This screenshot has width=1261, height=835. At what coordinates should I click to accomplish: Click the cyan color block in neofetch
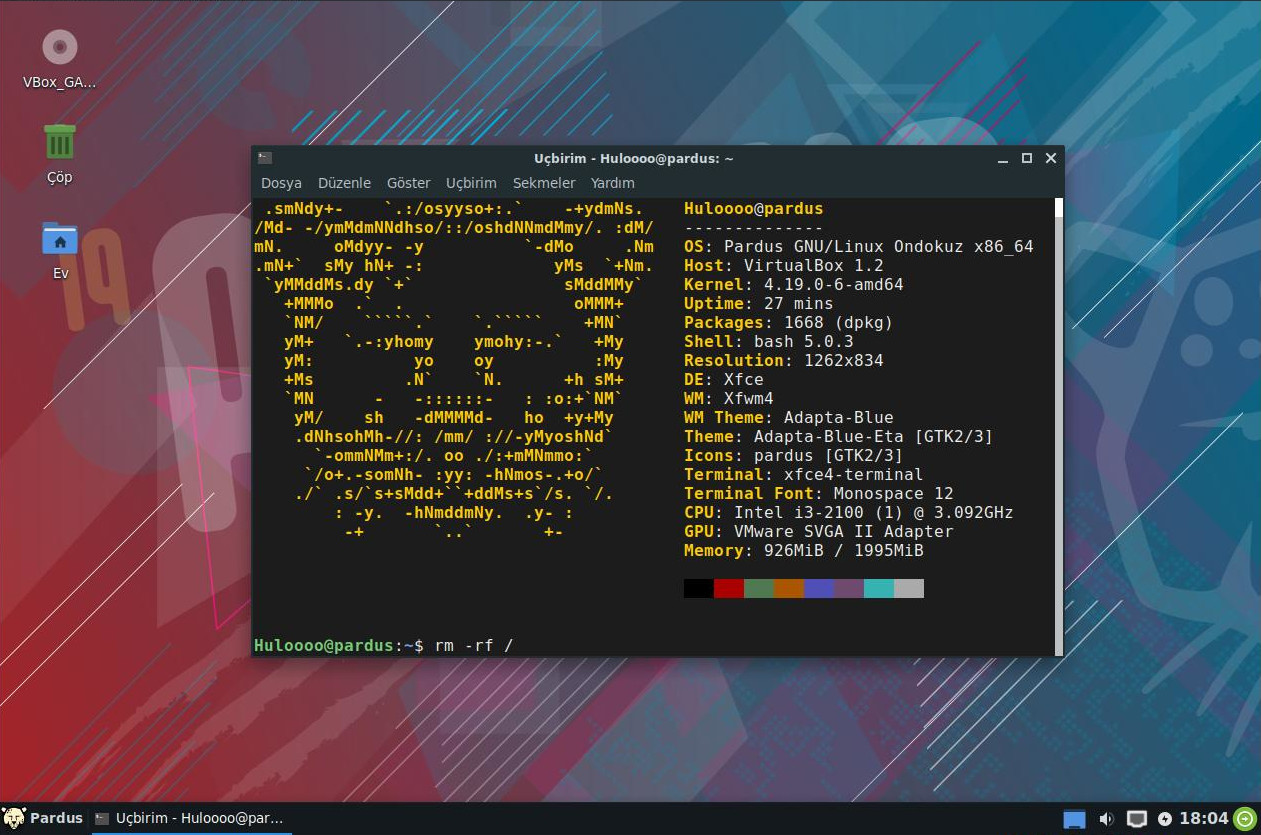pyautogui.click(x=879, y=588)
